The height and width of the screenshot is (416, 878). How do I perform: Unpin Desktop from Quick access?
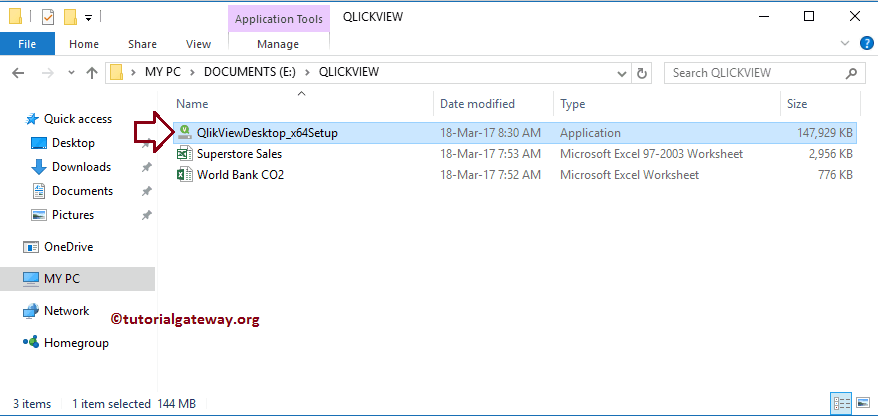(147, 144)
